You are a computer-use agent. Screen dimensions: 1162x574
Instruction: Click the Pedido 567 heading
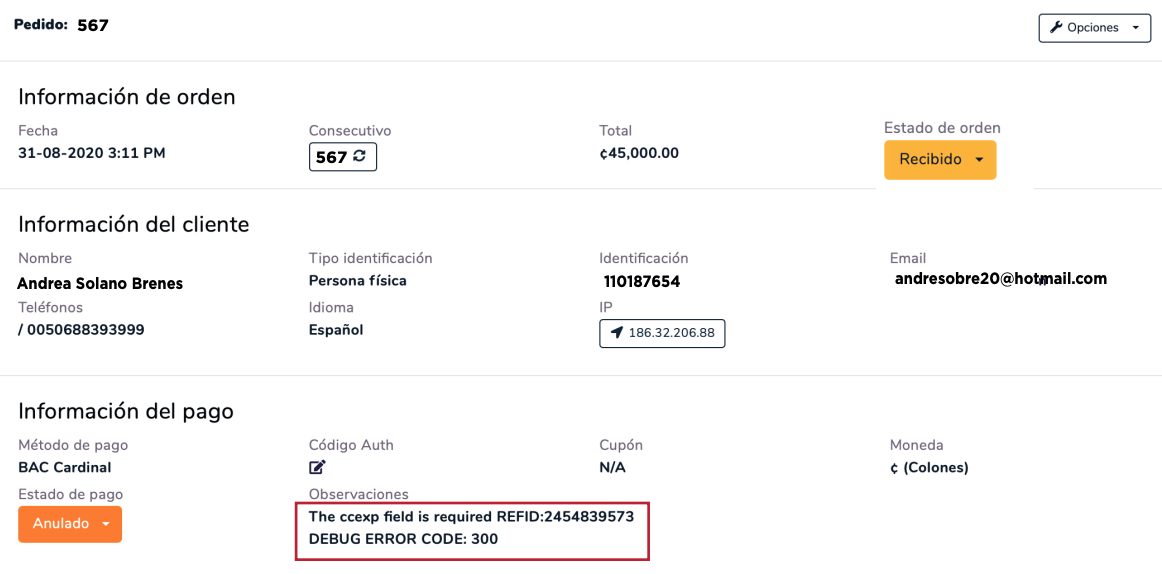click(x=61, y=25)
